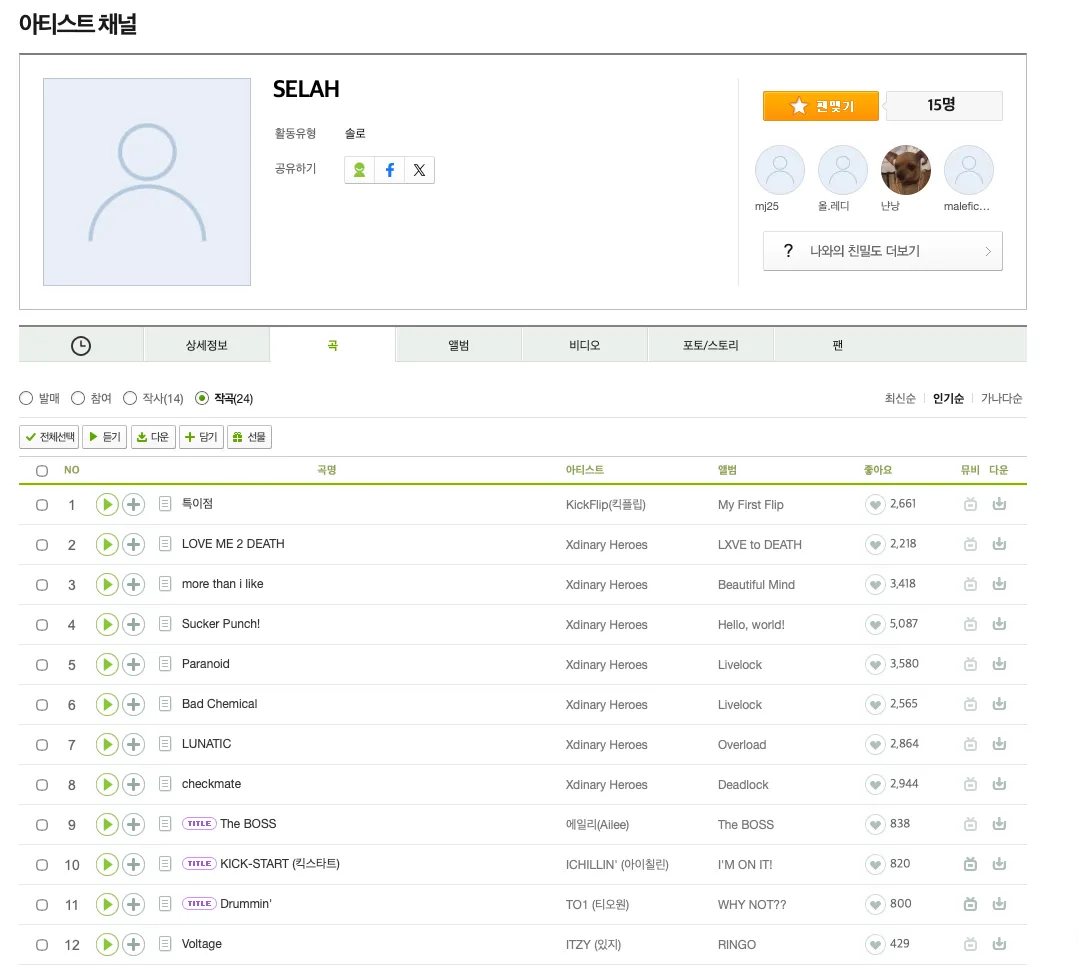This screenshot has width=1078, height=965.
Task: Click the 다운 toolbar button
Action: pyautogui.click(x=153, y=437)
